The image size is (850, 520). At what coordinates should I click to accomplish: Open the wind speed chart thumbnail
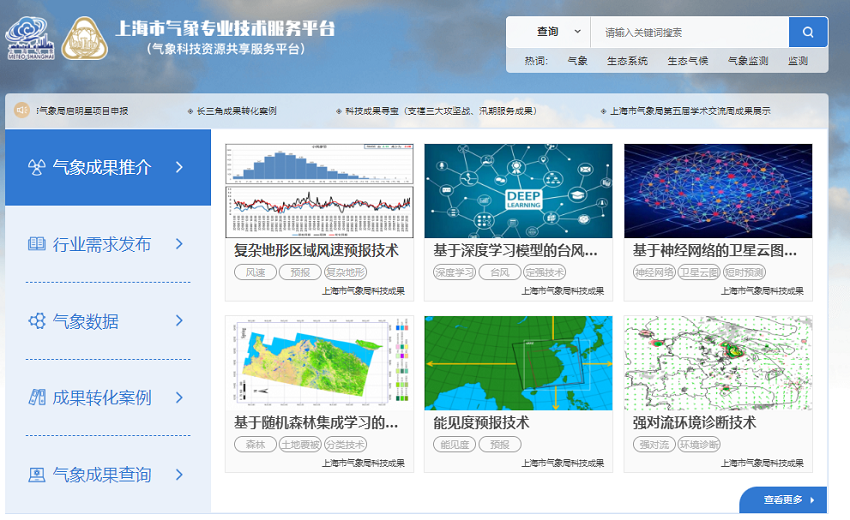(x=319, y=191)
